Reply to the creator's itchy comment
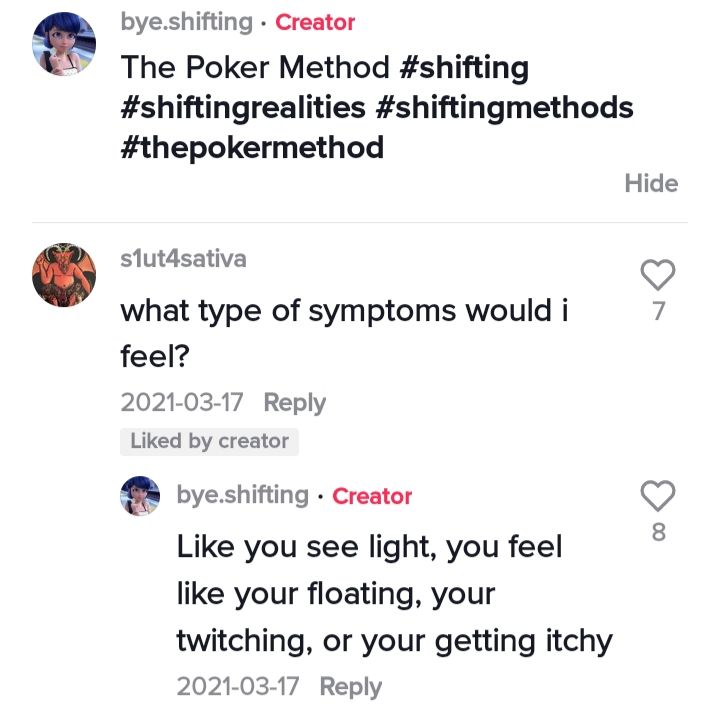Image resolution: width=720 pixels, height=720 pixels. click(x=351, y=687)
